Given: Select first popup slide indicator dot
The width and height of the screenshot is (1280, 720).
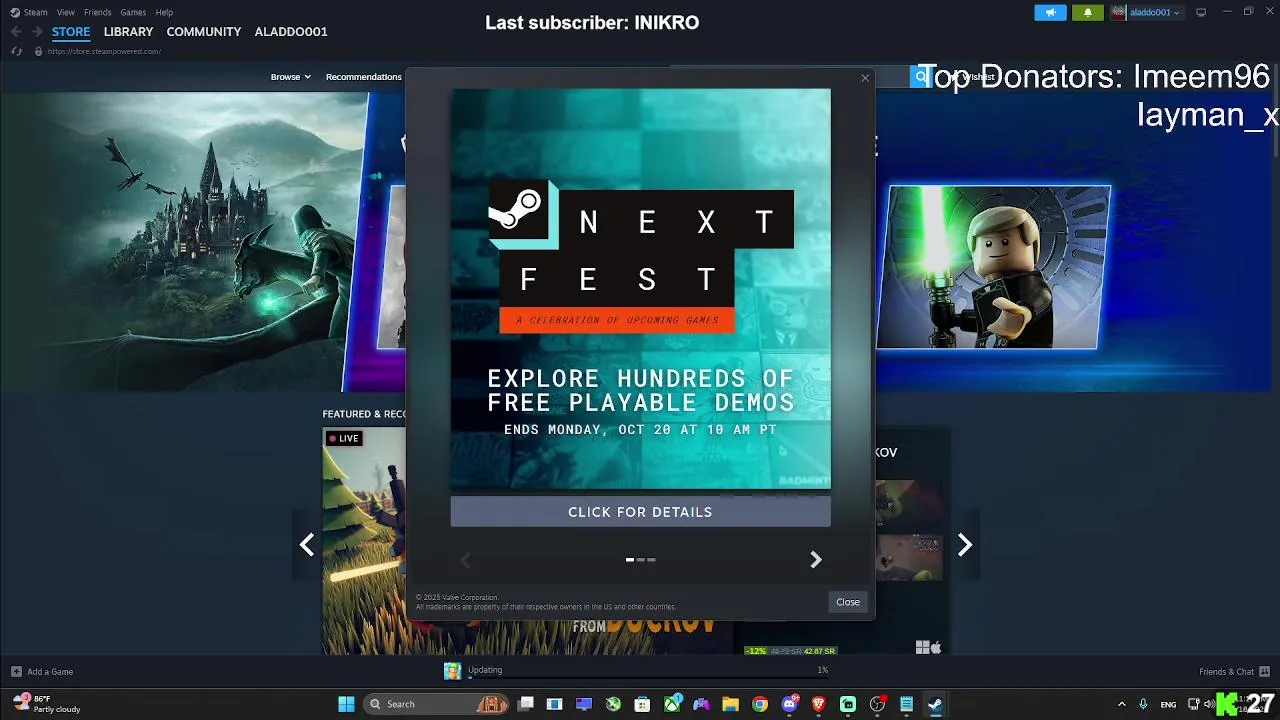Looking at the screenshot, I should [630, 560].
